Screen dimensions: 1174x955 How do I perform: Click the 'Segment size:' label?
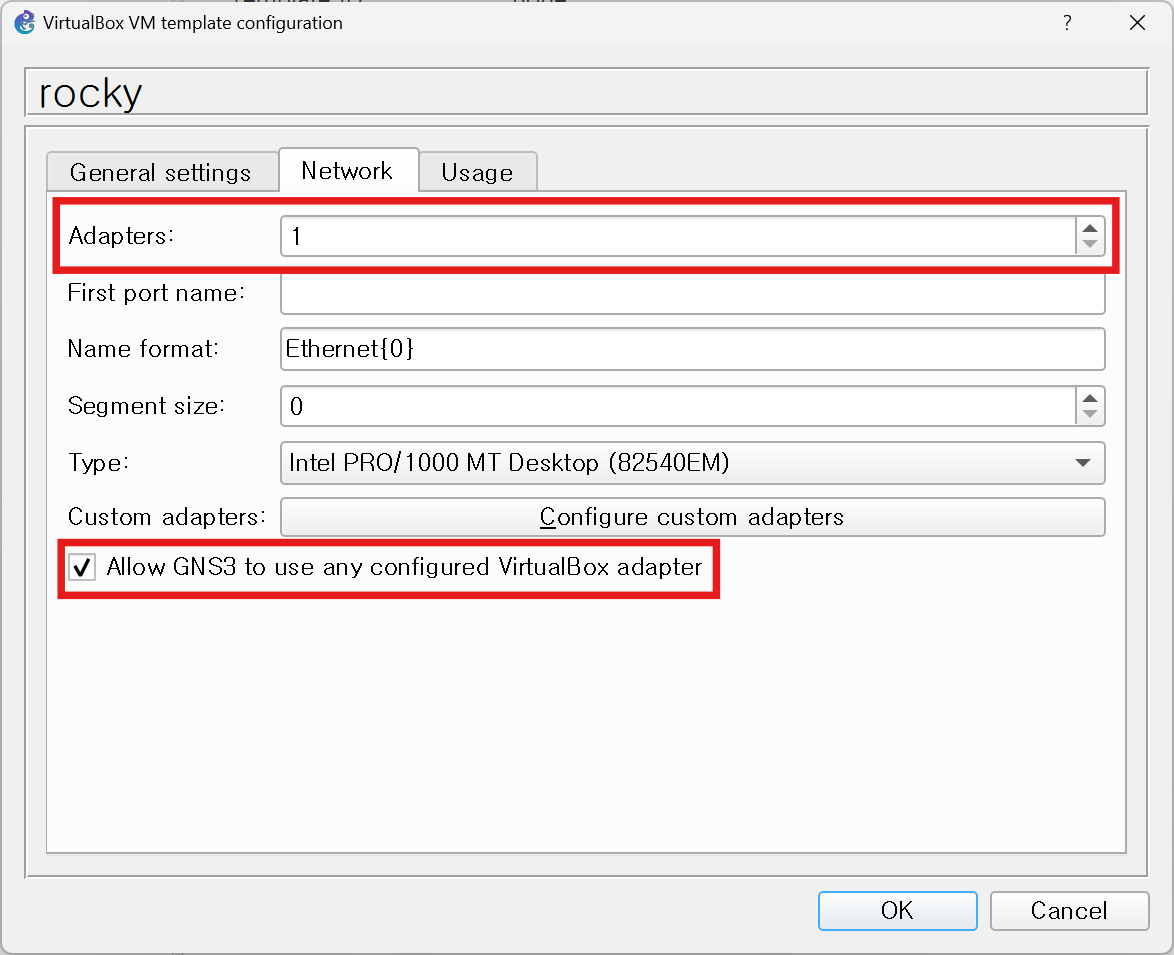point(146,406)
